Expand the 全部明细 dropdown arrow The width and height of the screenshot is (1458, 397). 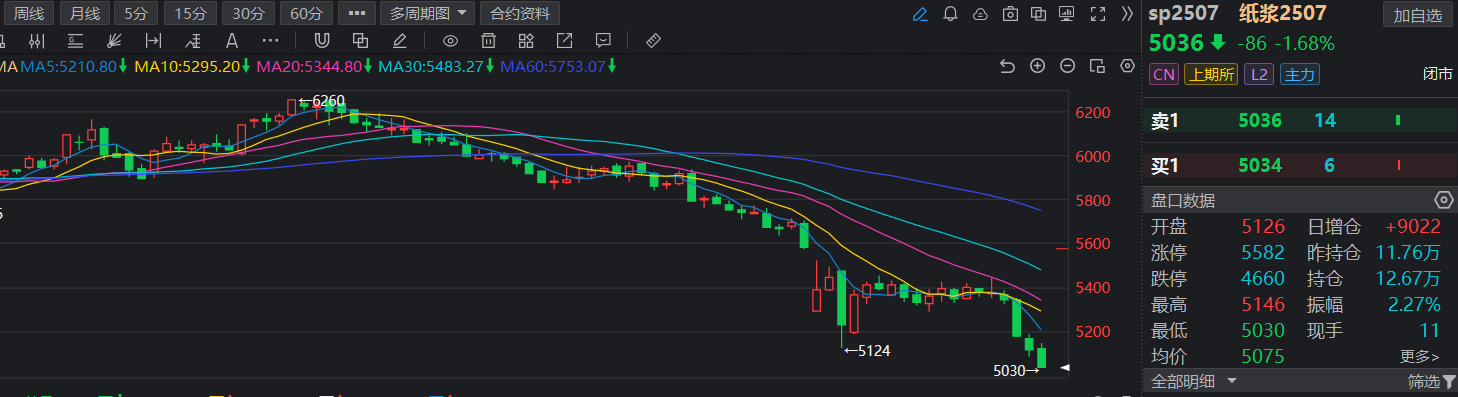coord(1231,381)
